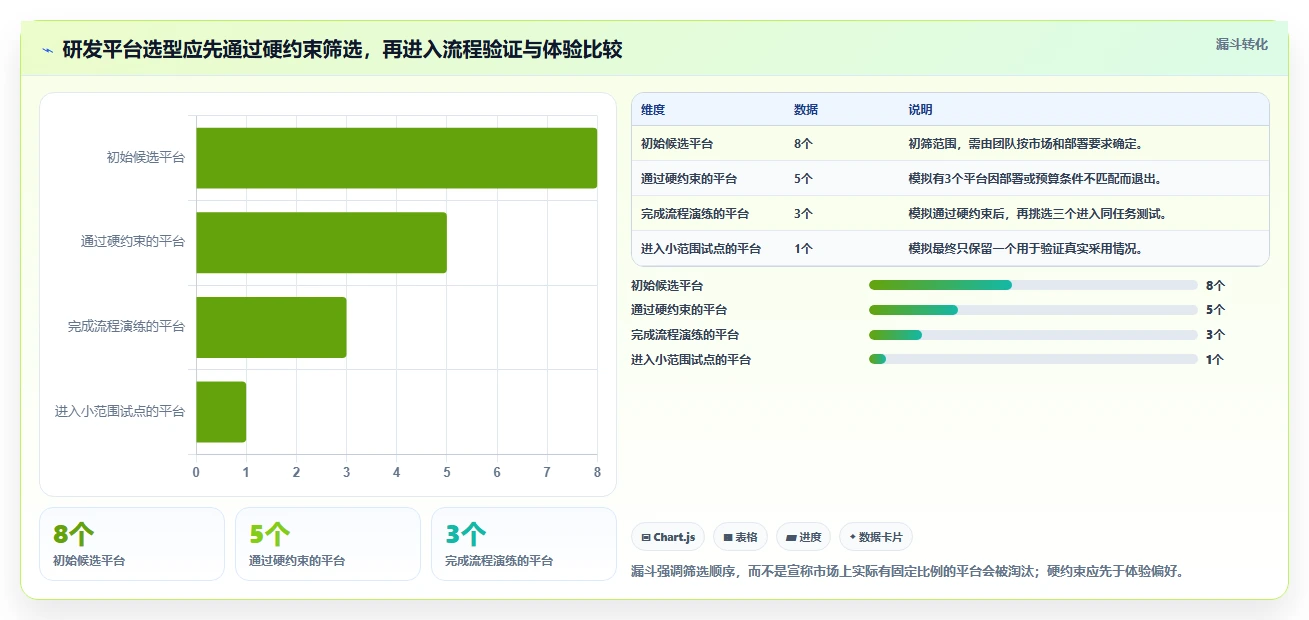Click the 维度 column header

pos(653,110)
